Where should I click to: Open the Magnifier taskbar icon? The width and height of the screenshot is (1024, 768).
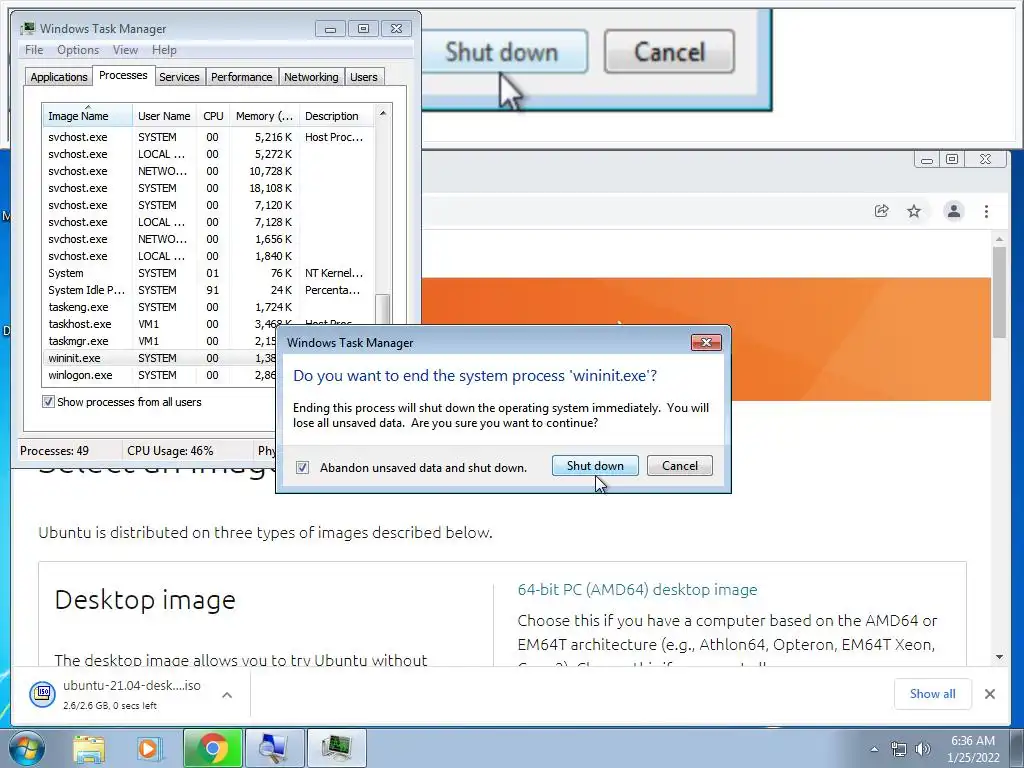pos(274,748)
